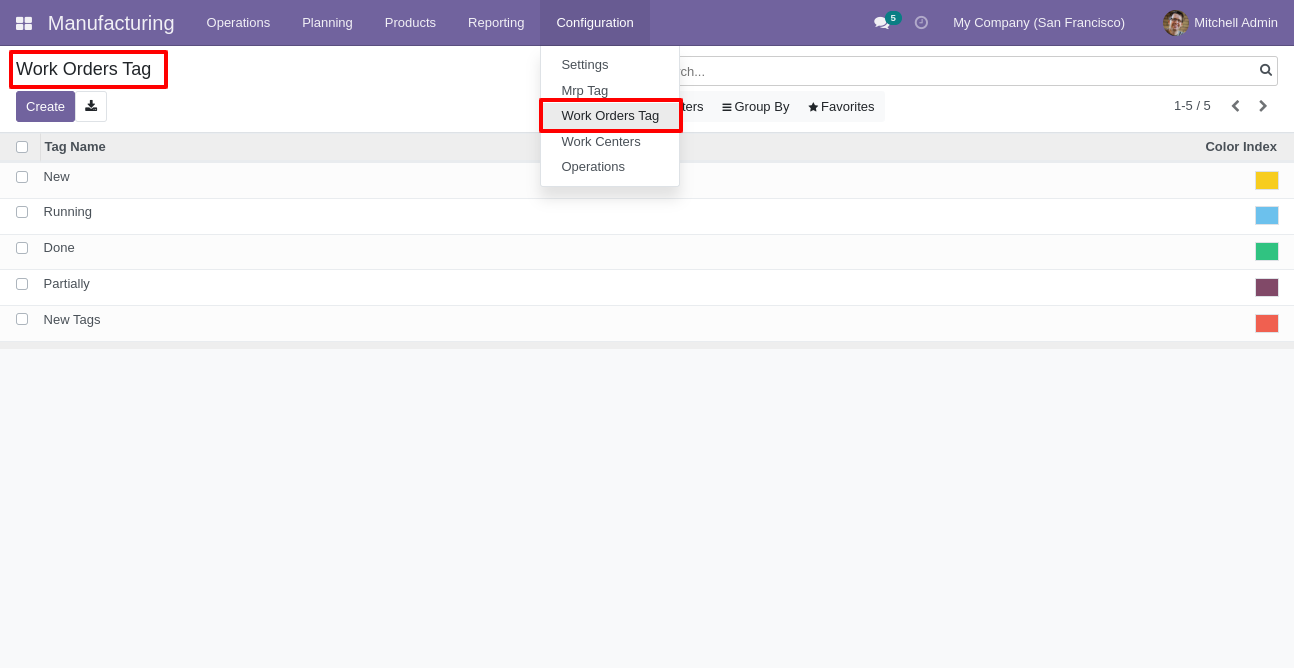Open the Mitchell Admin user menu

coord(1220,22)
